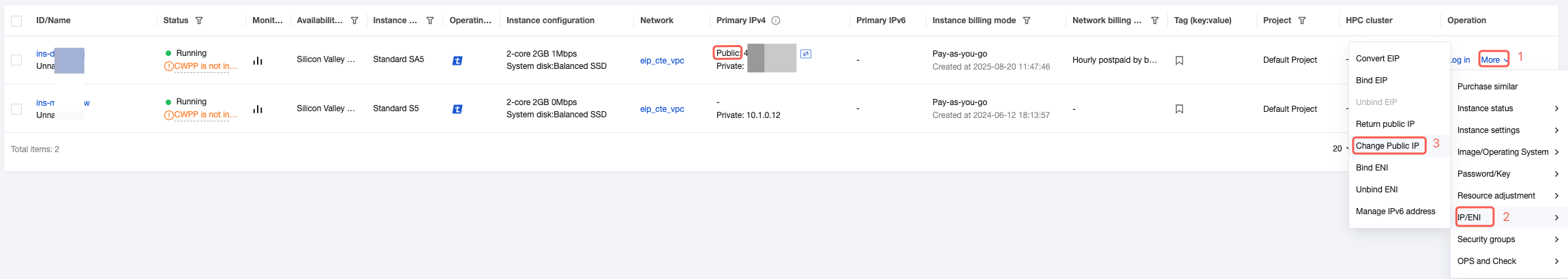The width and height of the screenshot is (1568, 279).
Task: Click the tag bookmark icon for second instance
Action: pyautogui.click(x=1179, y=108)
